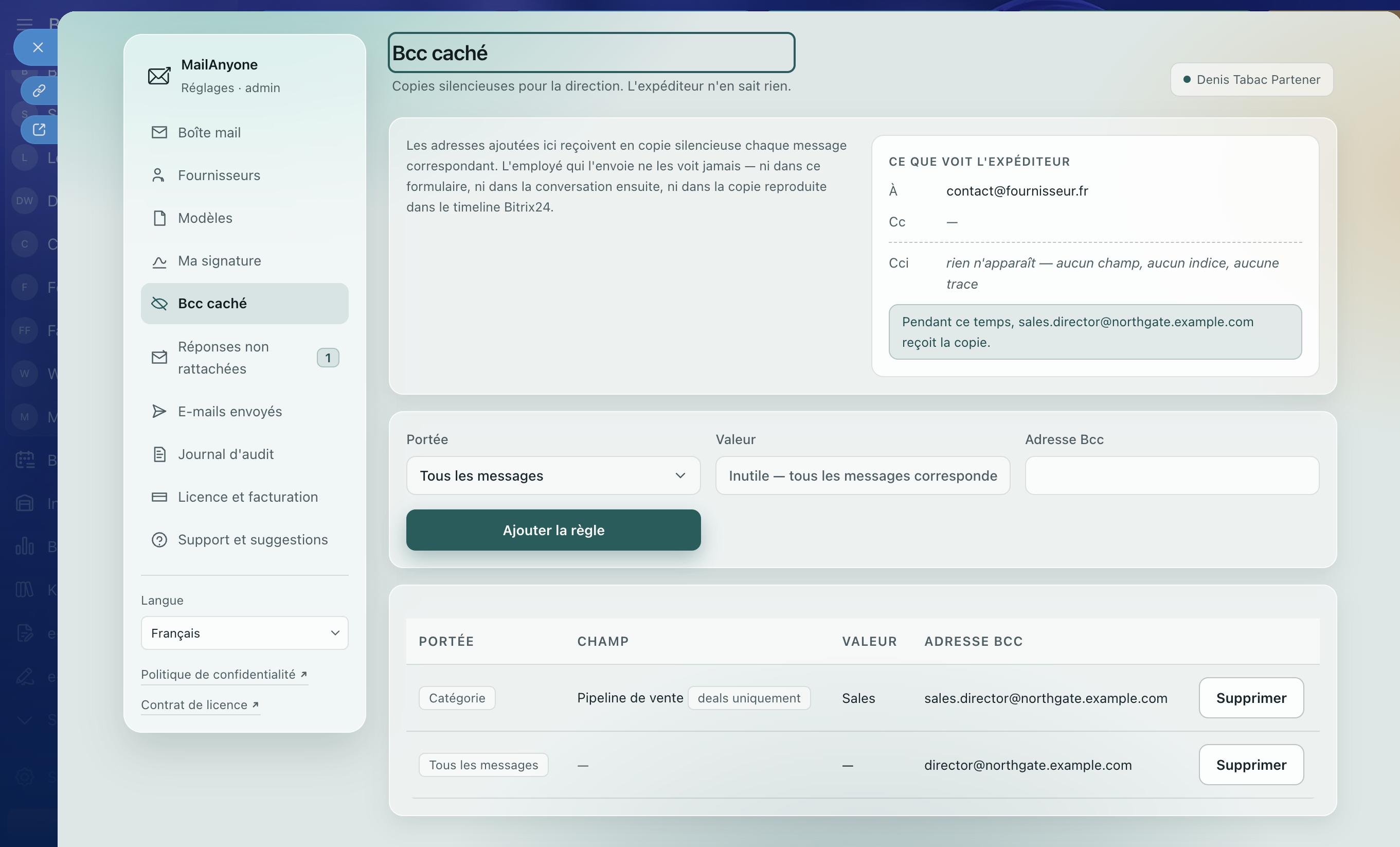Open the Politique de confidentialité link
Screen dimensions: 1400x847
(x=224, y=675)
